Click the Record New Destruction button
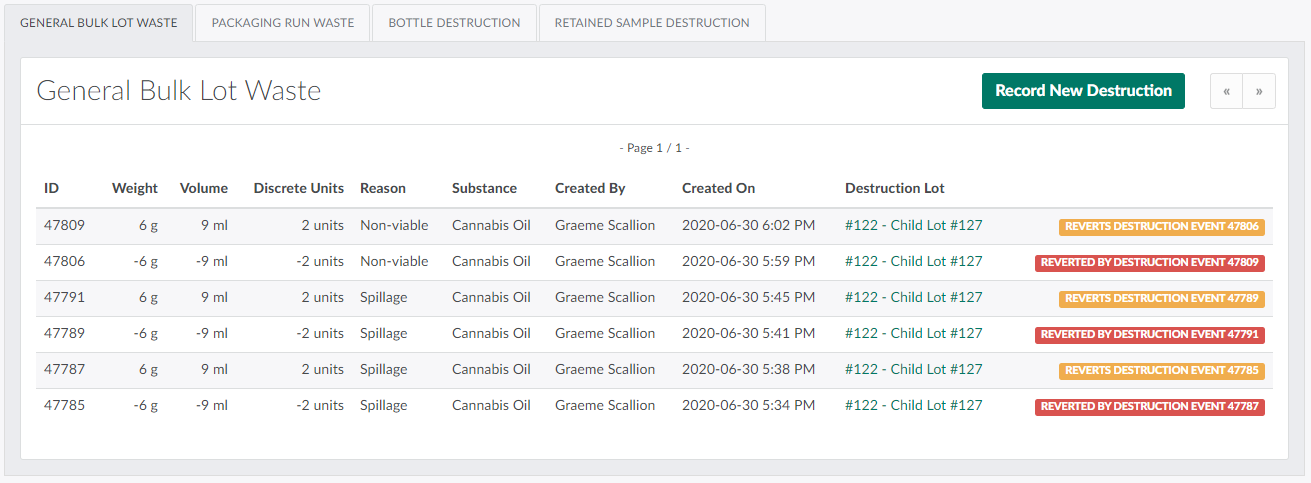1311x483 pixels. [1083, 91]
